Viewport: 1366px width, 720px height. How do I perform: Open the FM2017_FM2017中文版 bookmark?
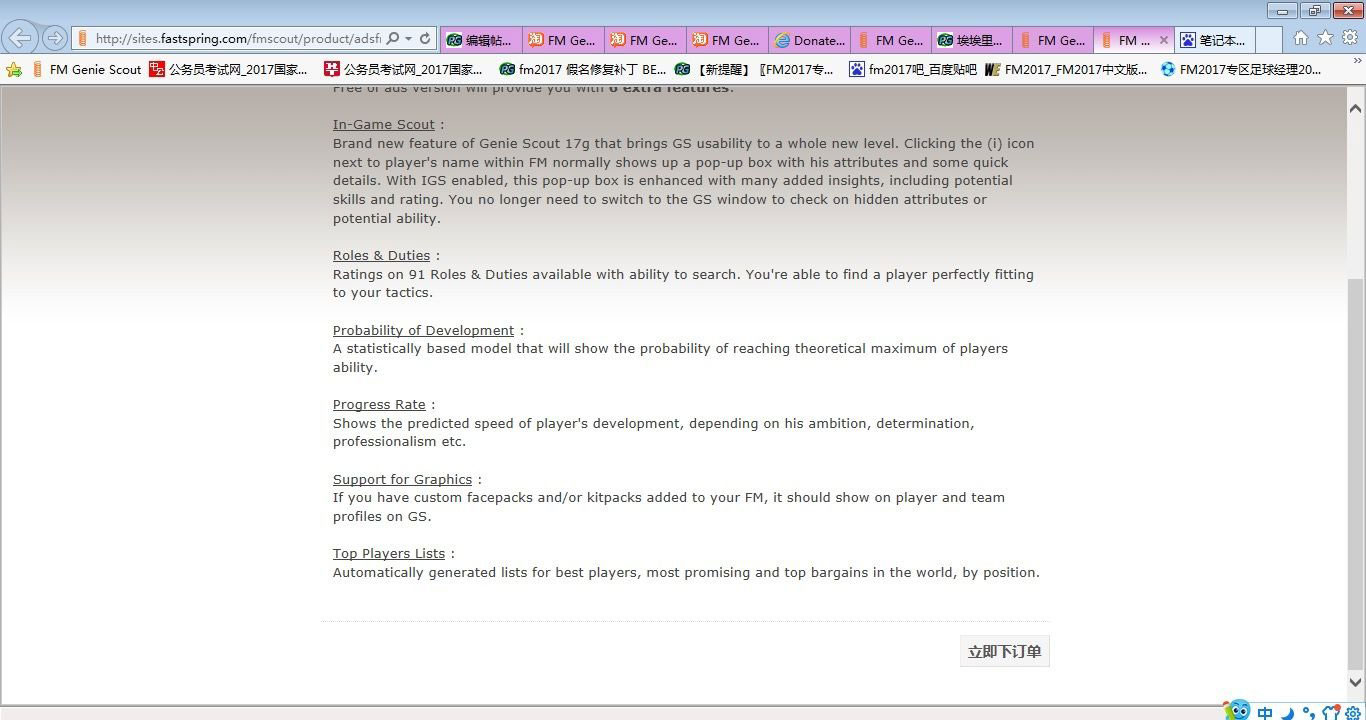[x=1066, y=70]
